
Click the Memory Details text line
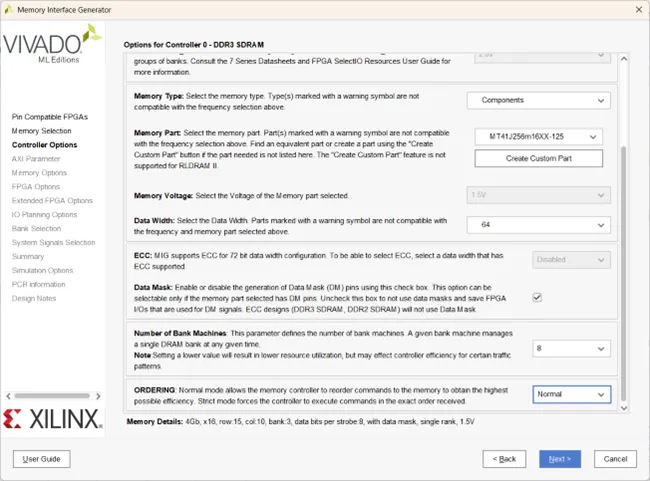coord(301,422)
